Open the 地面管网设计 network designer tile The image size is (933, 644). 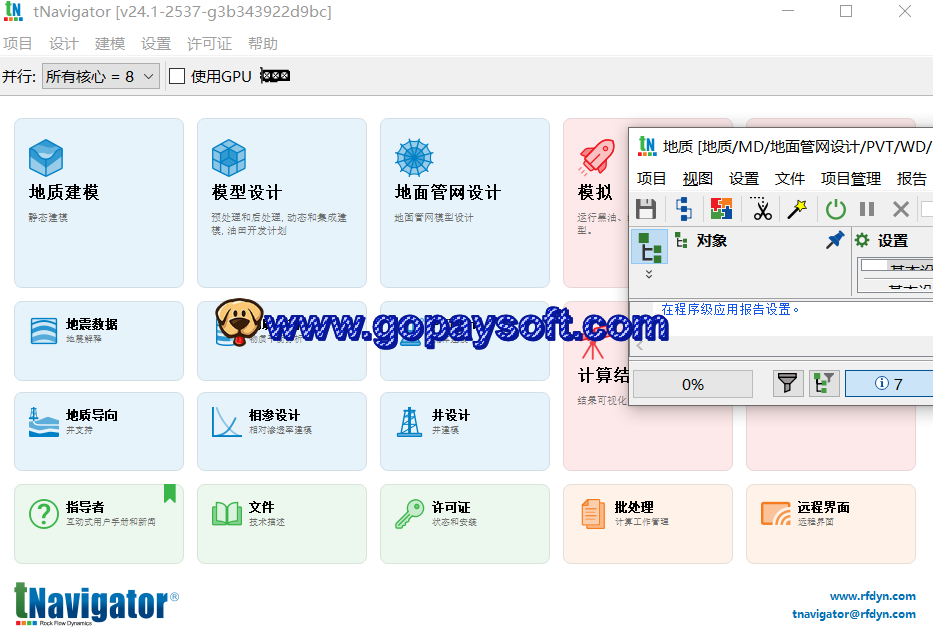(x=465, y=202)
